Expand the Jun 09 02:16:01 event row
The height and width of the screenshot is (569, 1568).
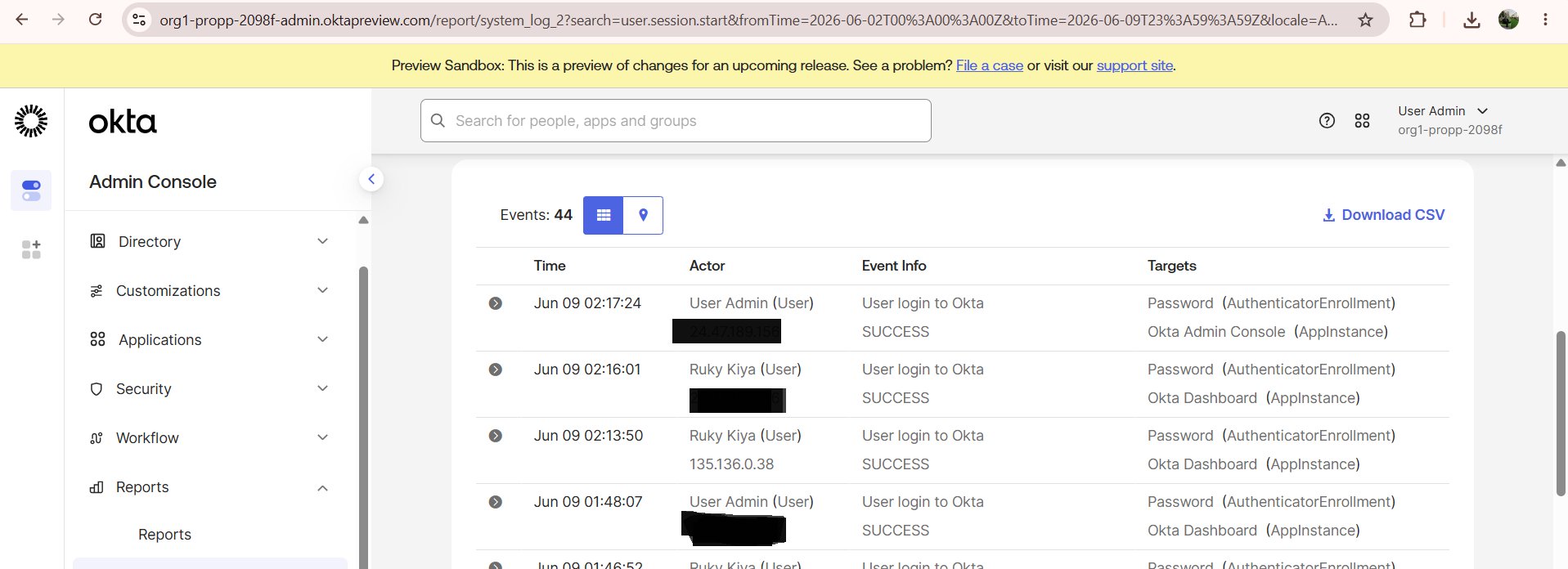click(x=495, y=370)
